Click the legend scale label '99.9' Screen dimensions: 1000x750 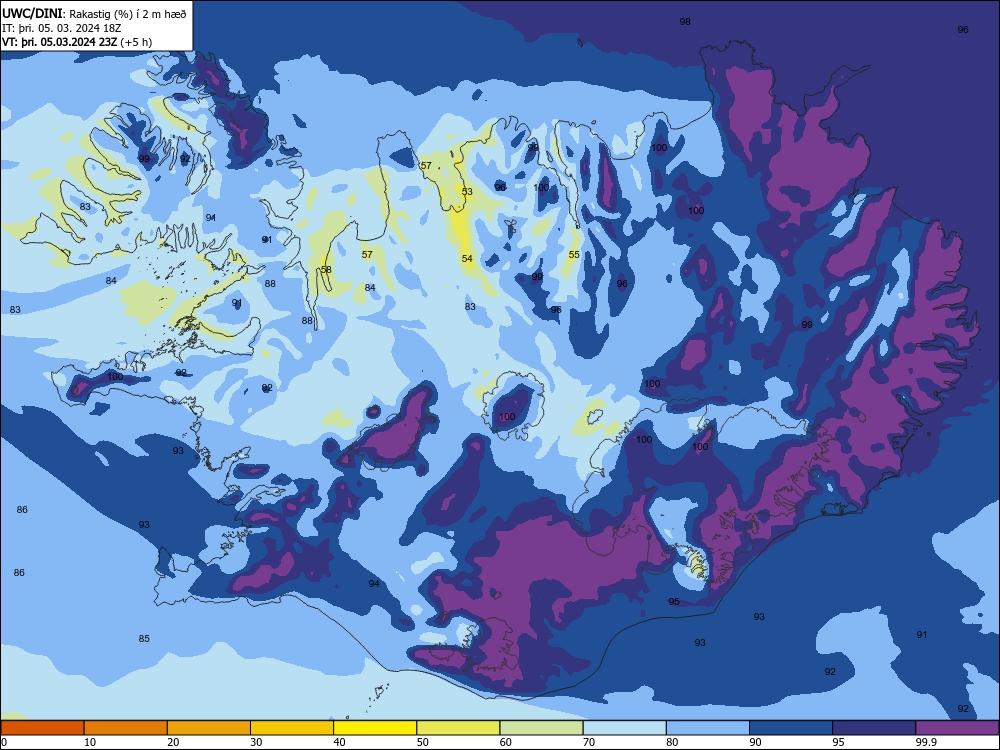coord(926,742)
